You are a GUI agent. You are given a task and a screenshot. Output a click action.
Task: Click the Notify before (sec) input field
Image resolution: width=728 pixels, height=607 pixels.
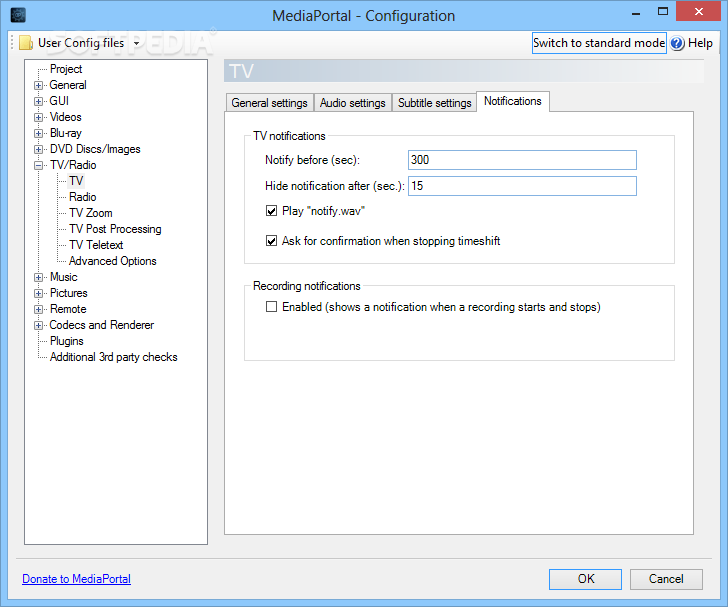522,160
